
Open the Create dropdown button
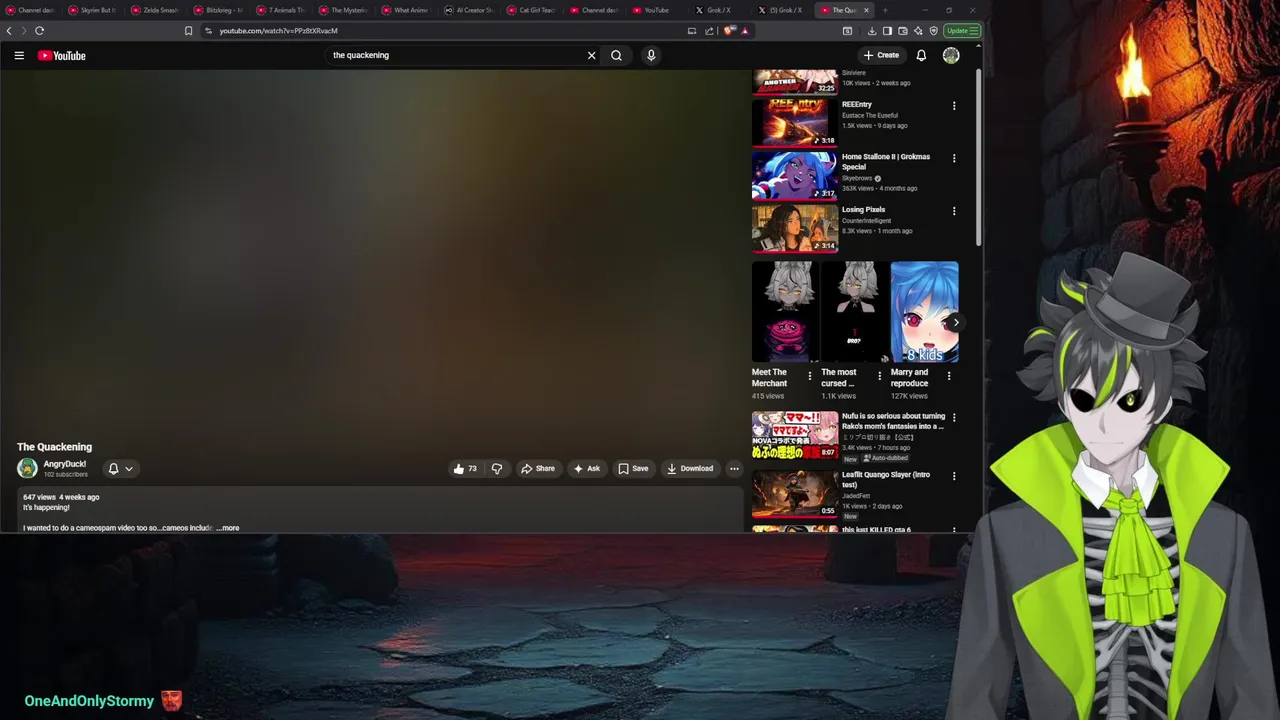881,56
